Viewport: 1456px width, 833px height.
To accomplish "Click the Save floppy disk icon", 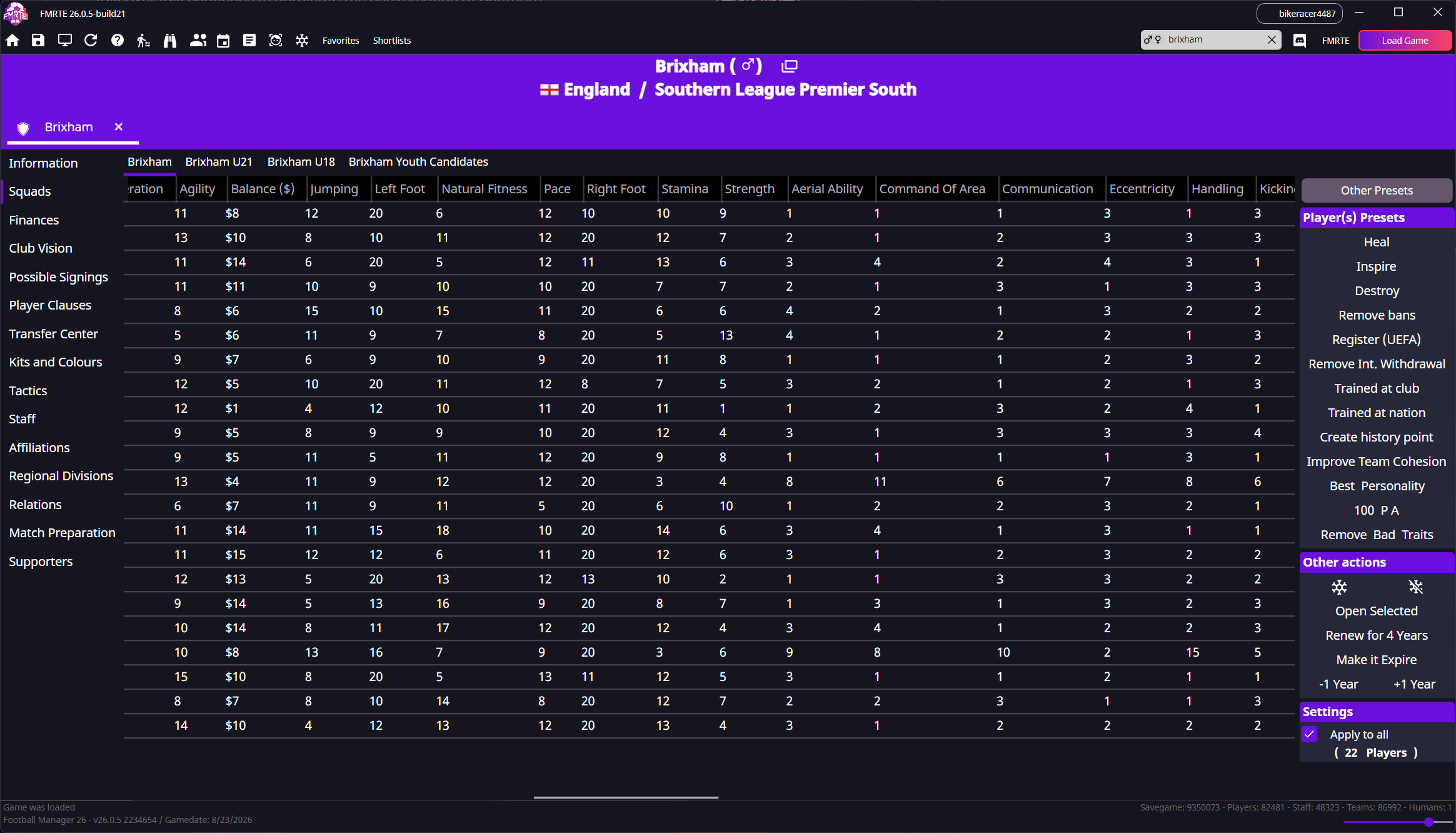I will (38, 41).
